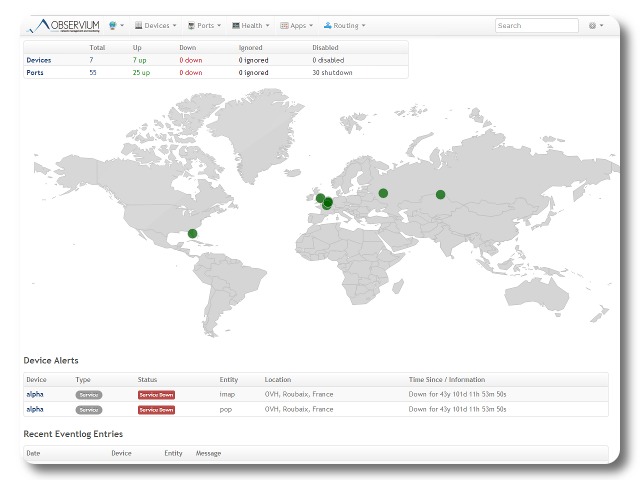Click the Ports link in summary table

tap(35, 72)
